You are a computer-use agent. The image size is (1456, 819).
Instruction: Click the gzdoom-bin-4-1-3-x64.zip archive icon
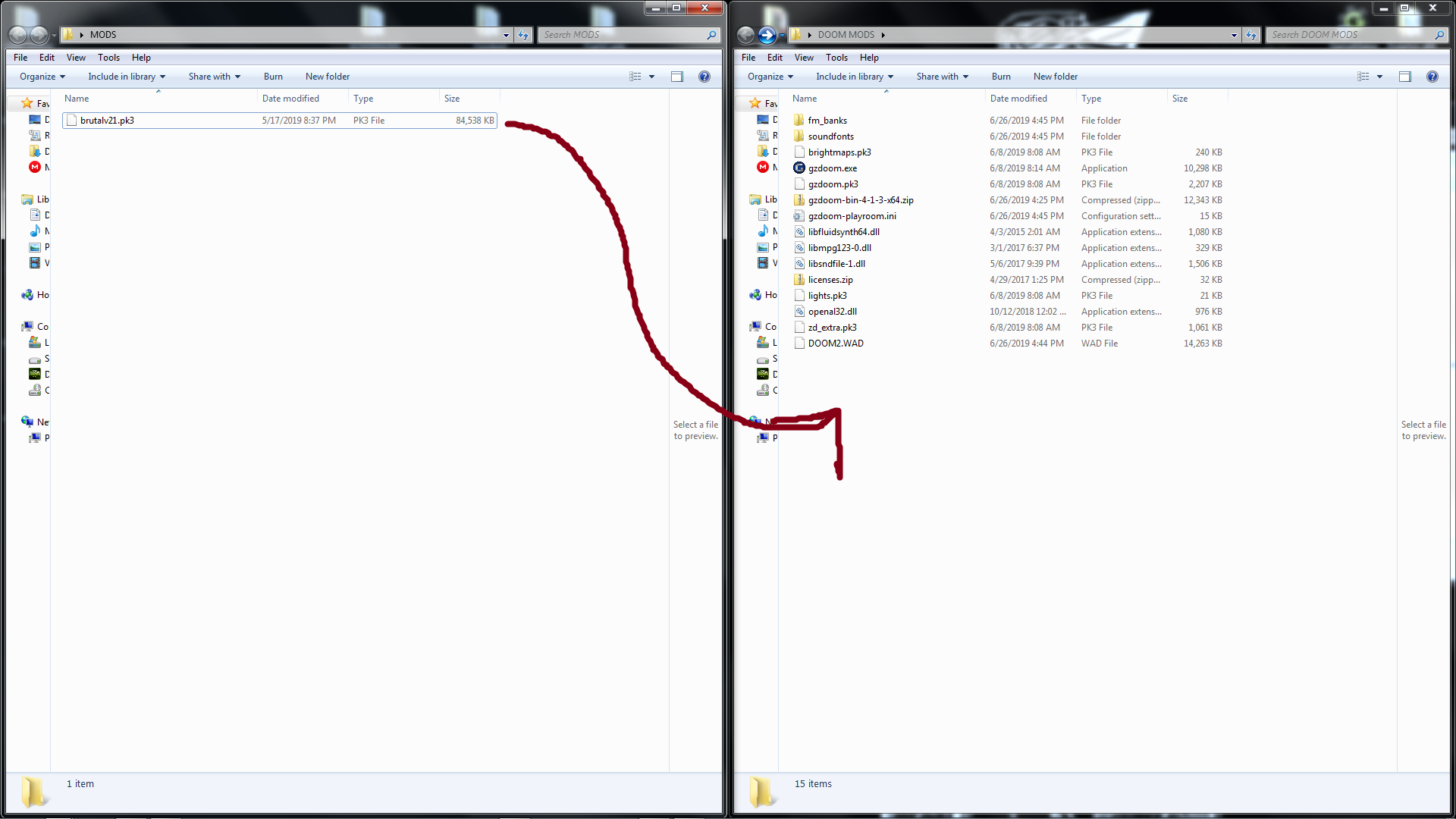click(x=799, y=200)
